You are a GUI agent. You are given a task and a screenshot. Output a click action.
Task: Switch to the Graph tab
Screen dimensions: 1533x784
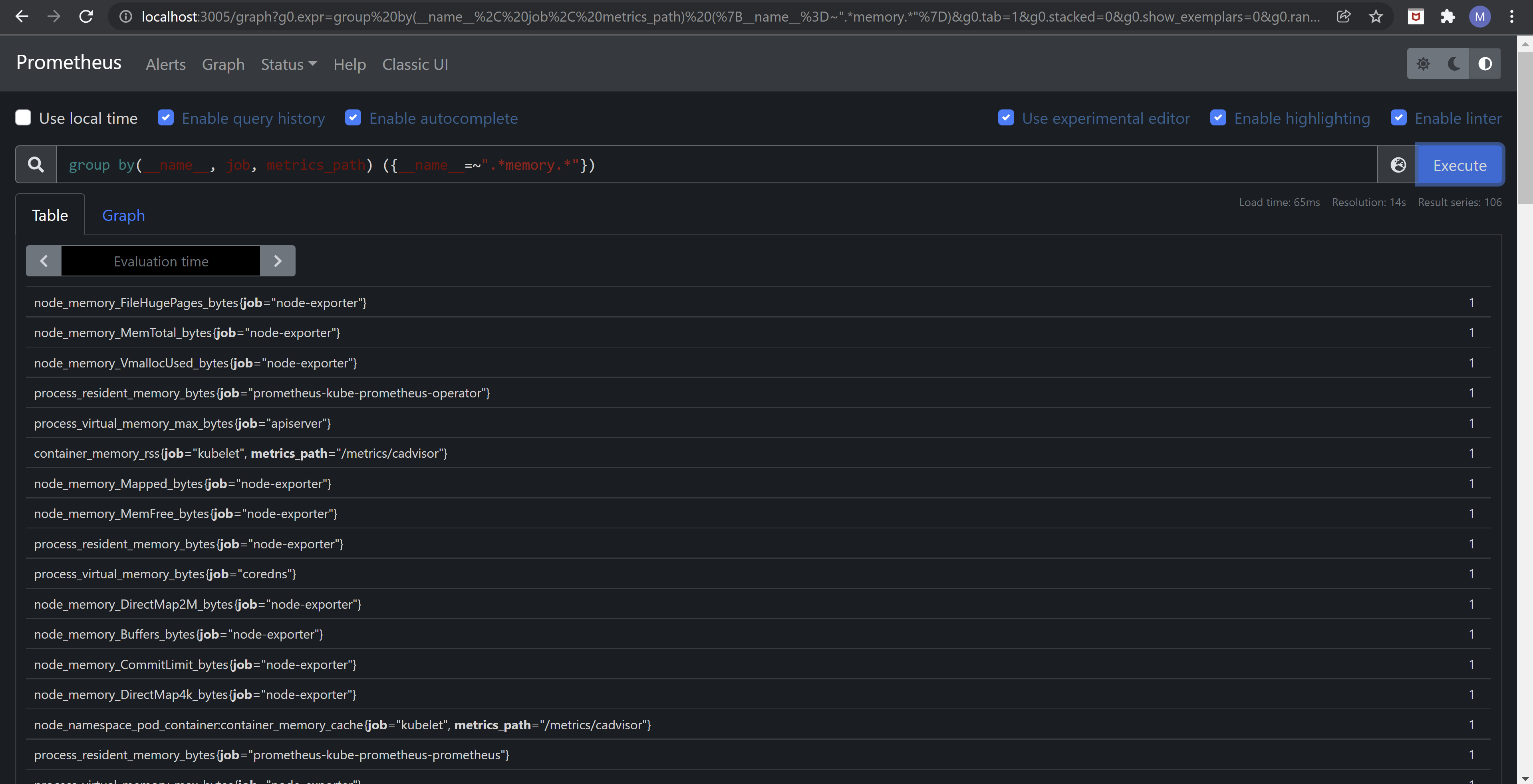pos(123,215)
